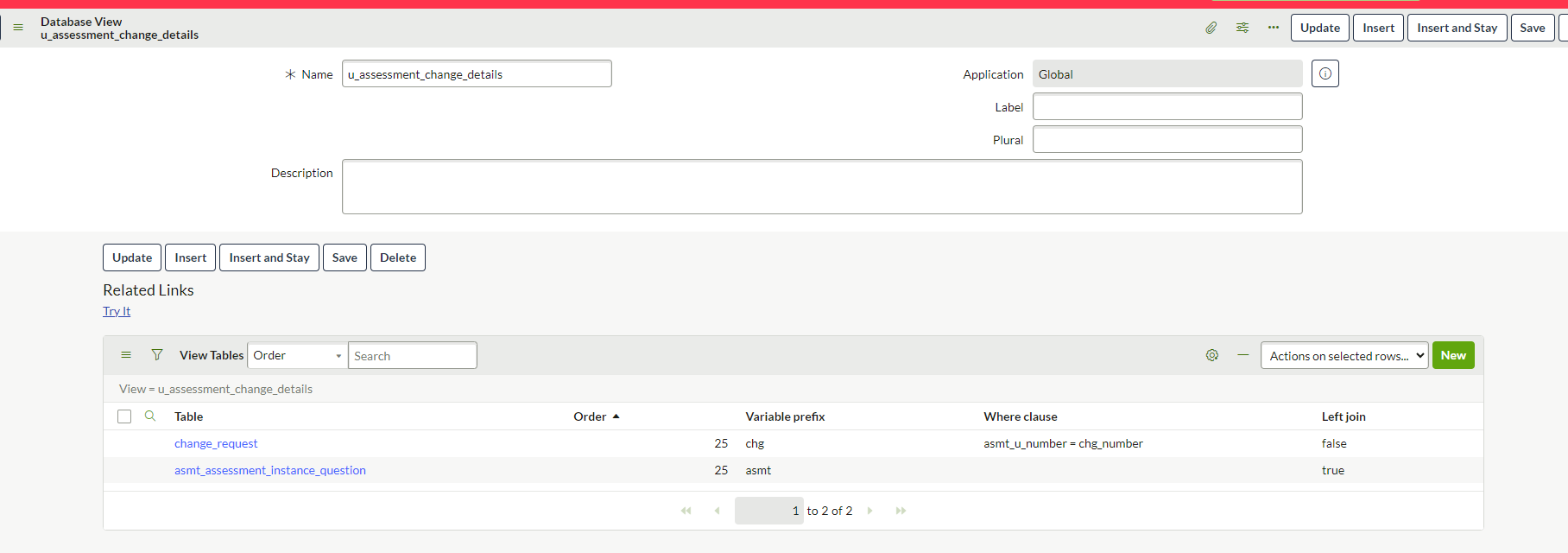Go to last page of list
The height and width of the screenshot is (553, 1568).
coord(901,511)
